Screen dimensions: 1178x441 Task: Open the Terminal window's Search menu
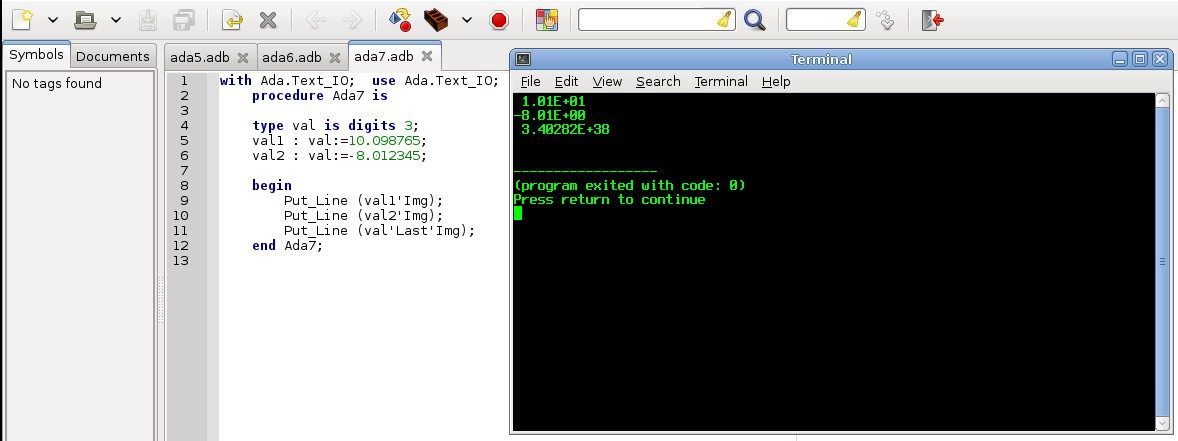[658, 81]
